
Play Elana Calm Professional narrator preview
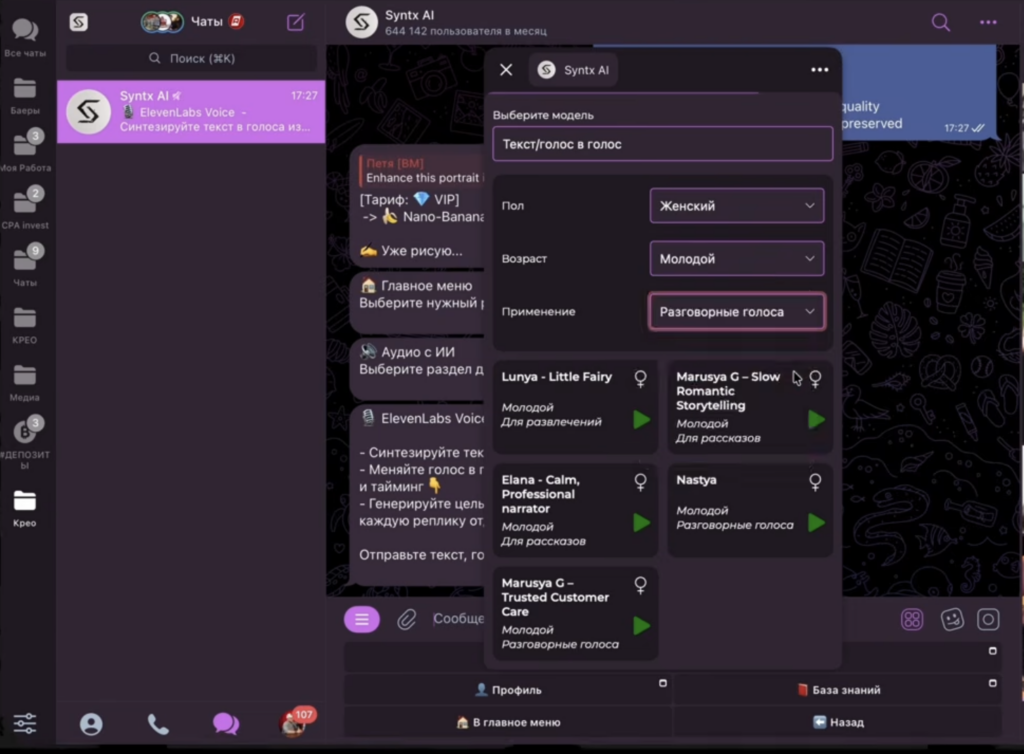[641, 523]
